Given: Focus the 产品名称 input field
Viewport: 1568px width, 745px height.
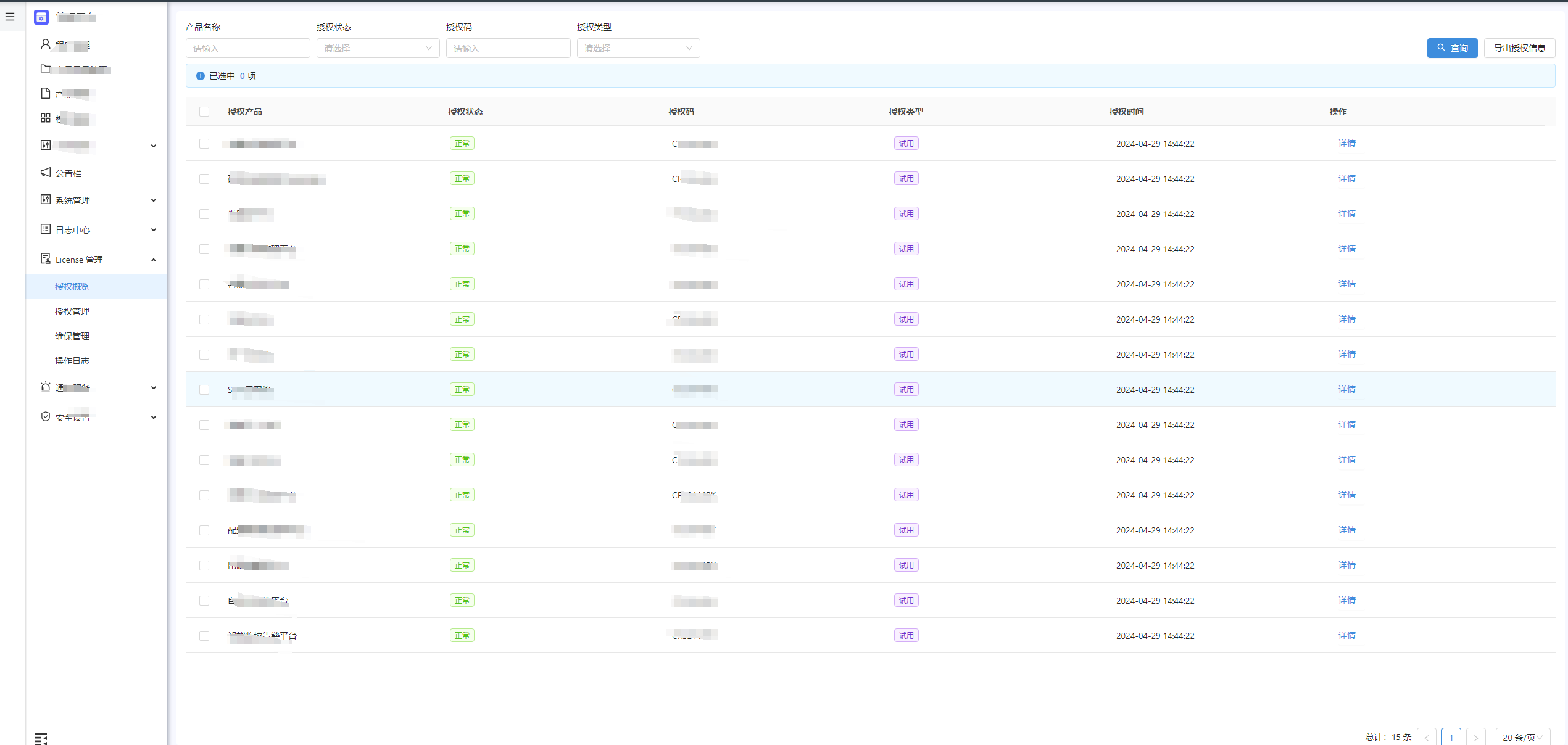Looking at the screenshot, I should point(247,48).
